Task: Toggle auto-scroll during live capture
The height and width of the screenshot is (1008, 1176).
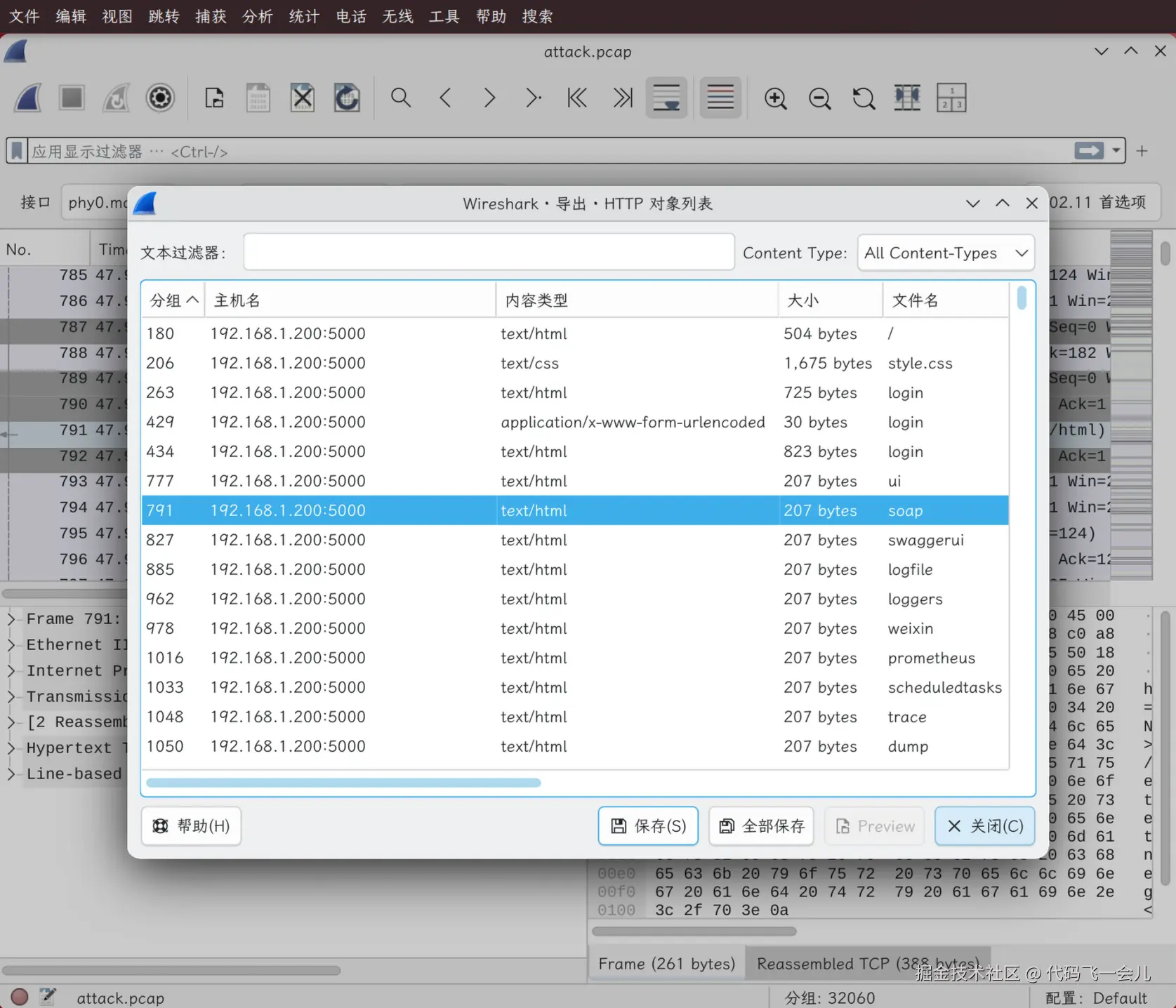Action: (x=666, y=98)
